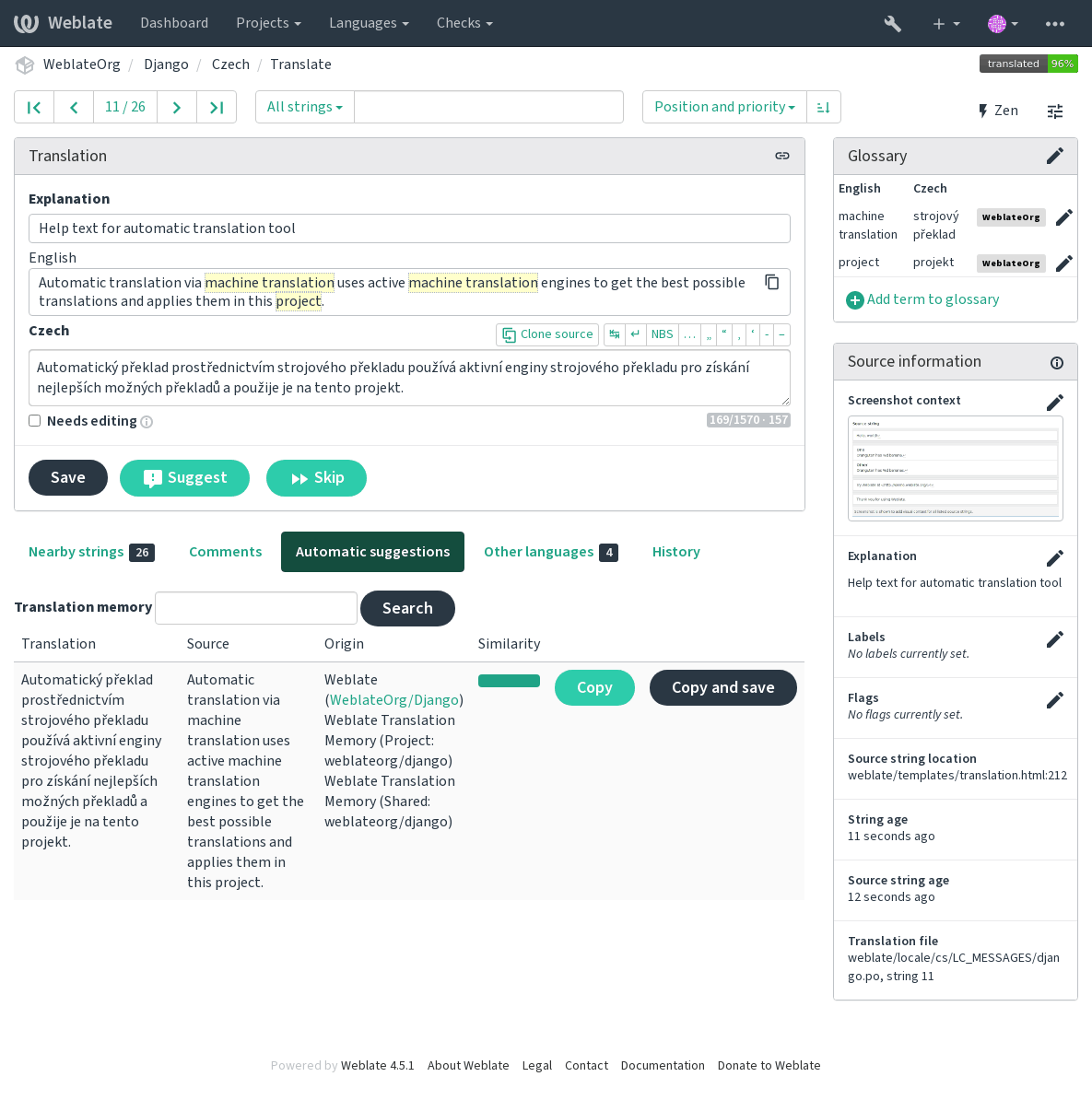The width and height of the screenshot is (1092, 1100).
Task: Focus the Explanation input field
Action: tap(409, 228)
